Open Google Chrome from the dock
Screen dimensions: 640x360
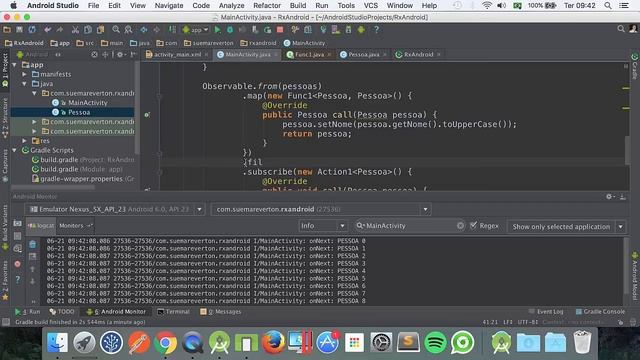pyautogui.click(x=165, y=343)
